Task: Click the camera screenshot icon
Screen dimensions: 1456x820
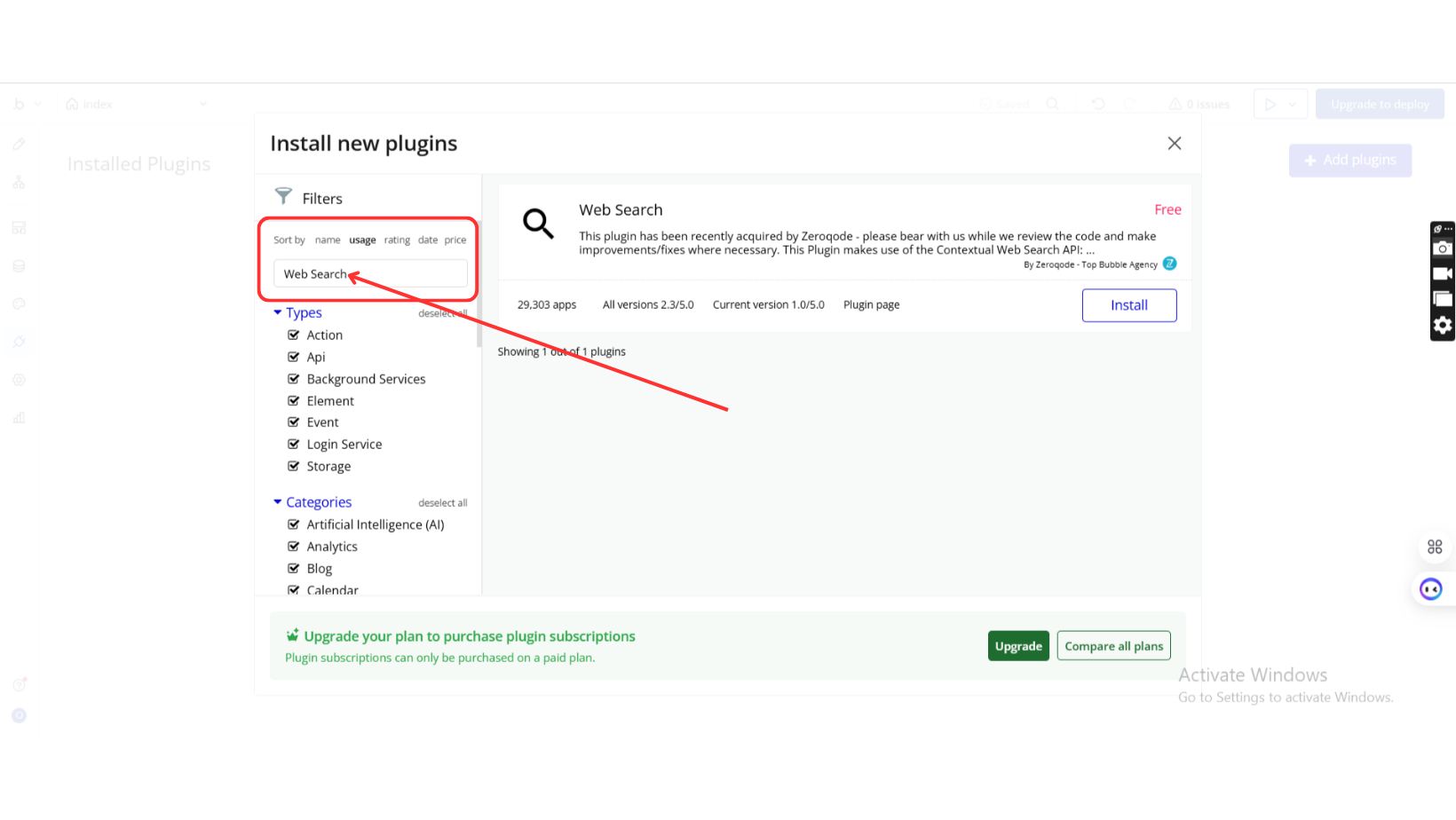Action: pos(1443,248)
